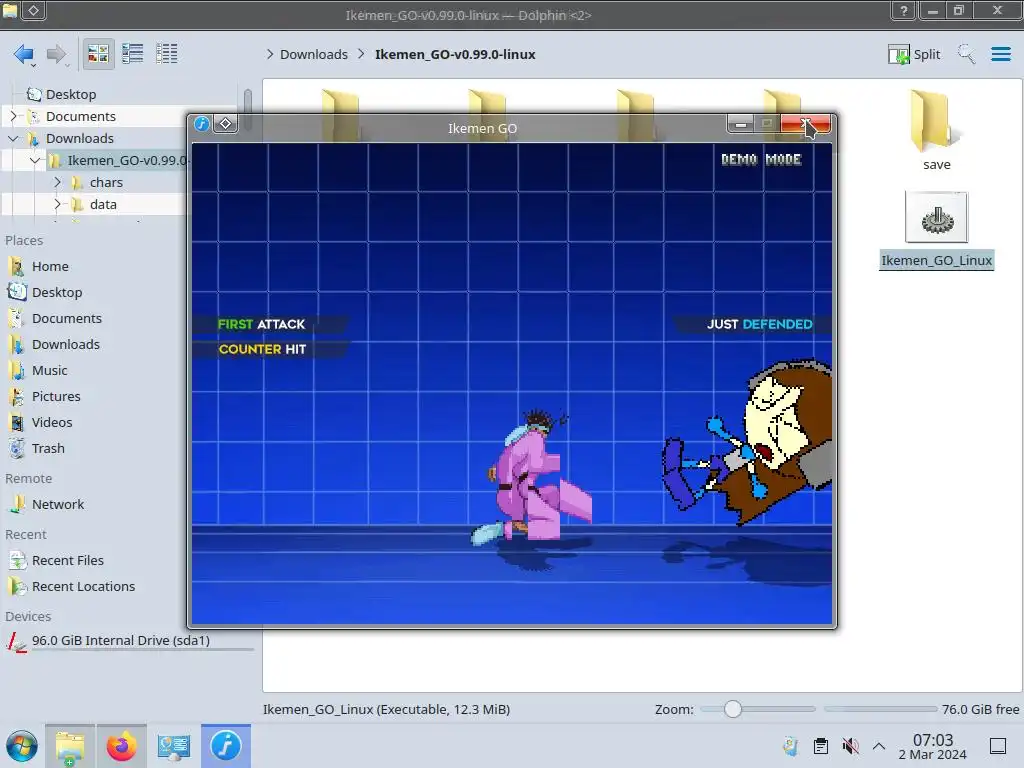
Task: Unmute audio via the volume tray icon
Action: click(x=850, y=746)
